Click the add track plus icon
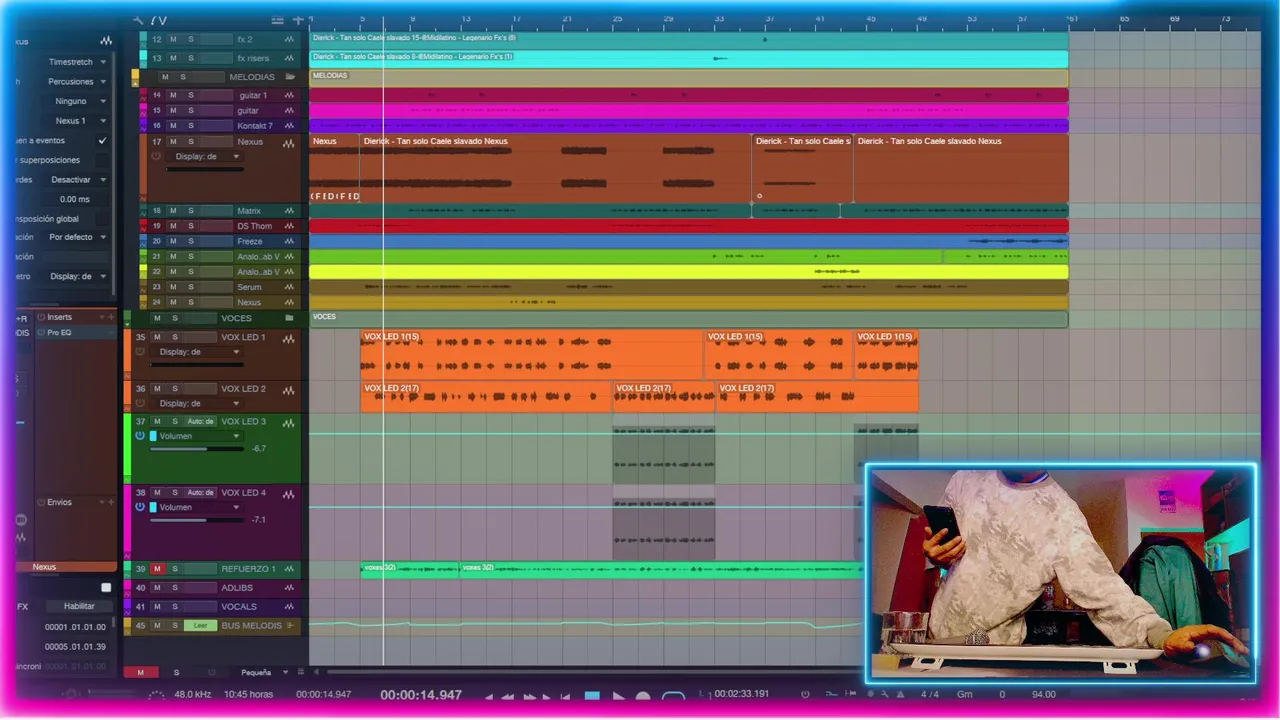The height and width of the screenshot is (720, 1280). (x=298, y=20)
